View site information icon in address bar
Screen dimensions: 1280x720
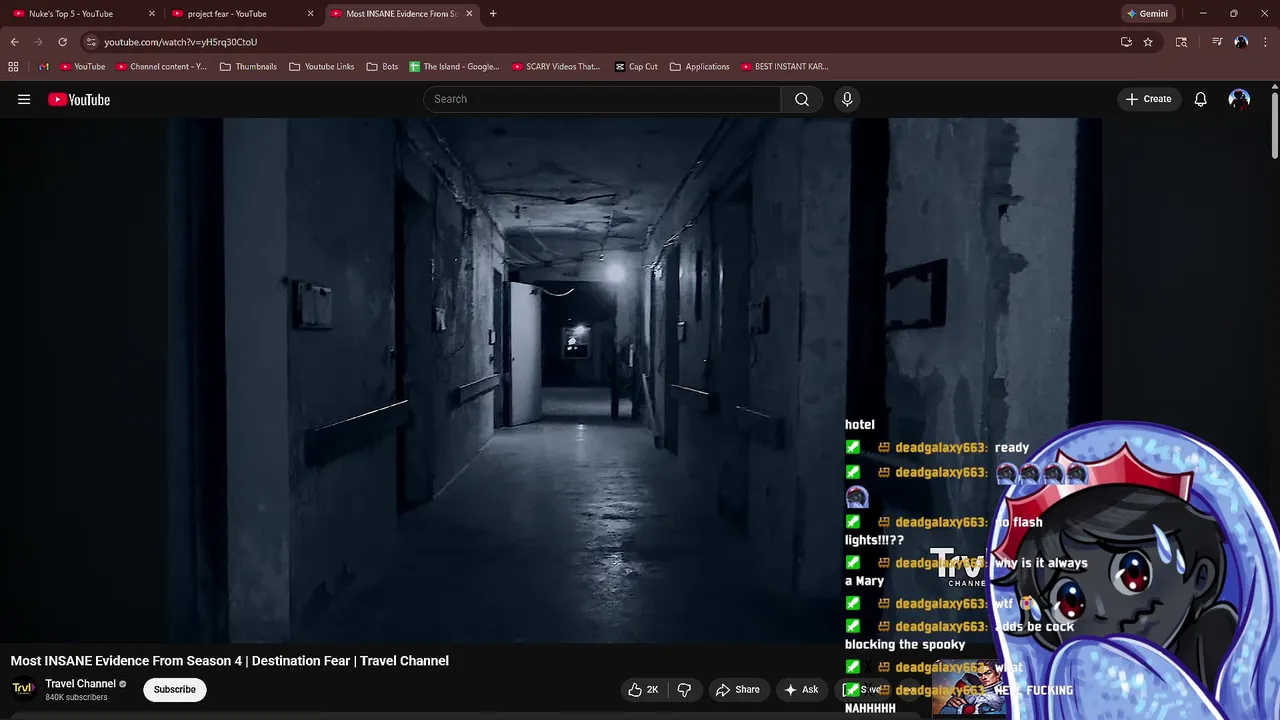pos(91,42)
